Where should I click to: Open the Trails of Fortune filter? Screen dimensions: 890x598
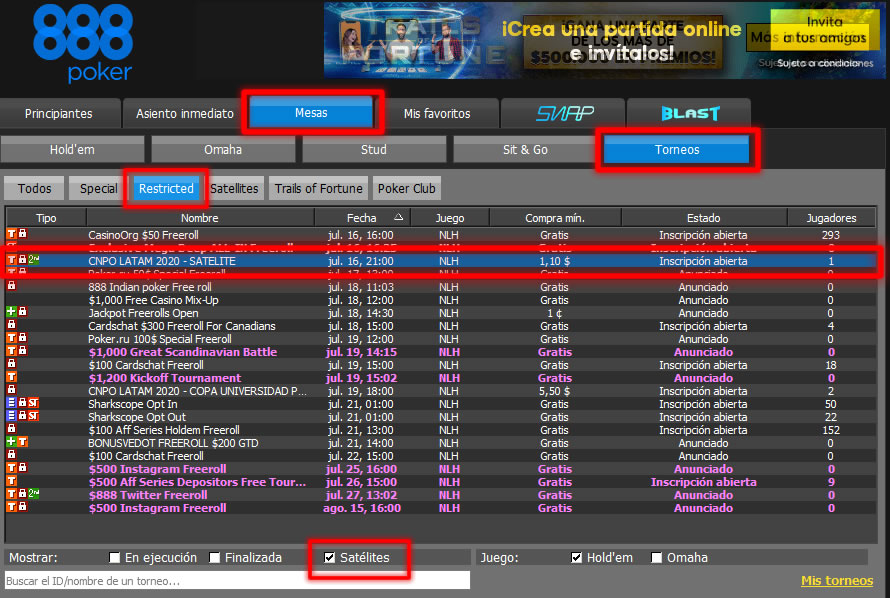coord(318,188)
